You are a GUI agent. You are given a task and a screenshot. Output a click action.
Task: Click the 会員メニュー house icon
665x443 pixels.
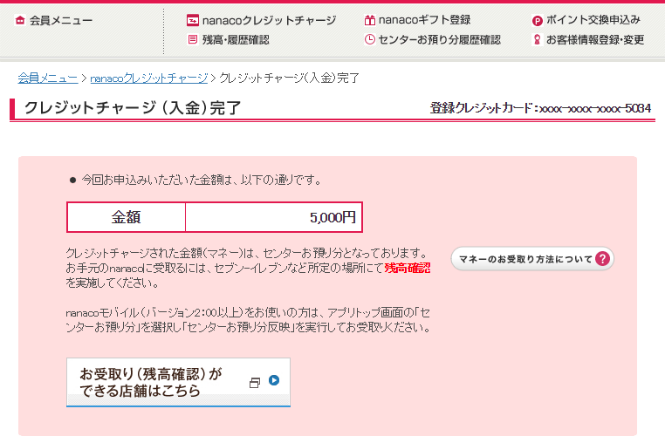tap(20, 20)
